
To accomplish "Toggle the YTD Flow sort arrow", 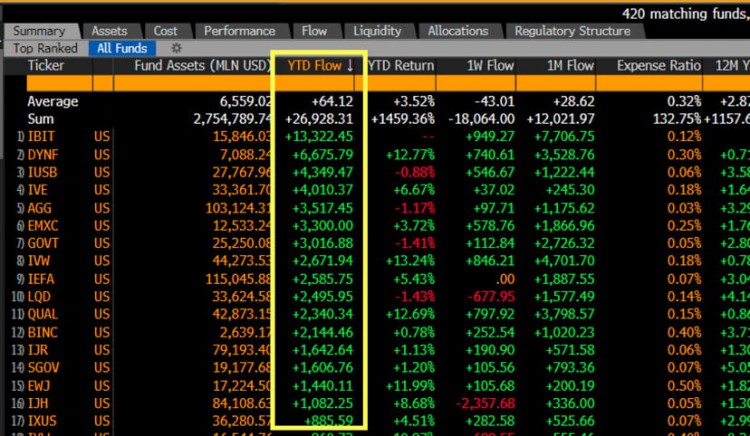I will pyautogui.click(x=350, y=66).
